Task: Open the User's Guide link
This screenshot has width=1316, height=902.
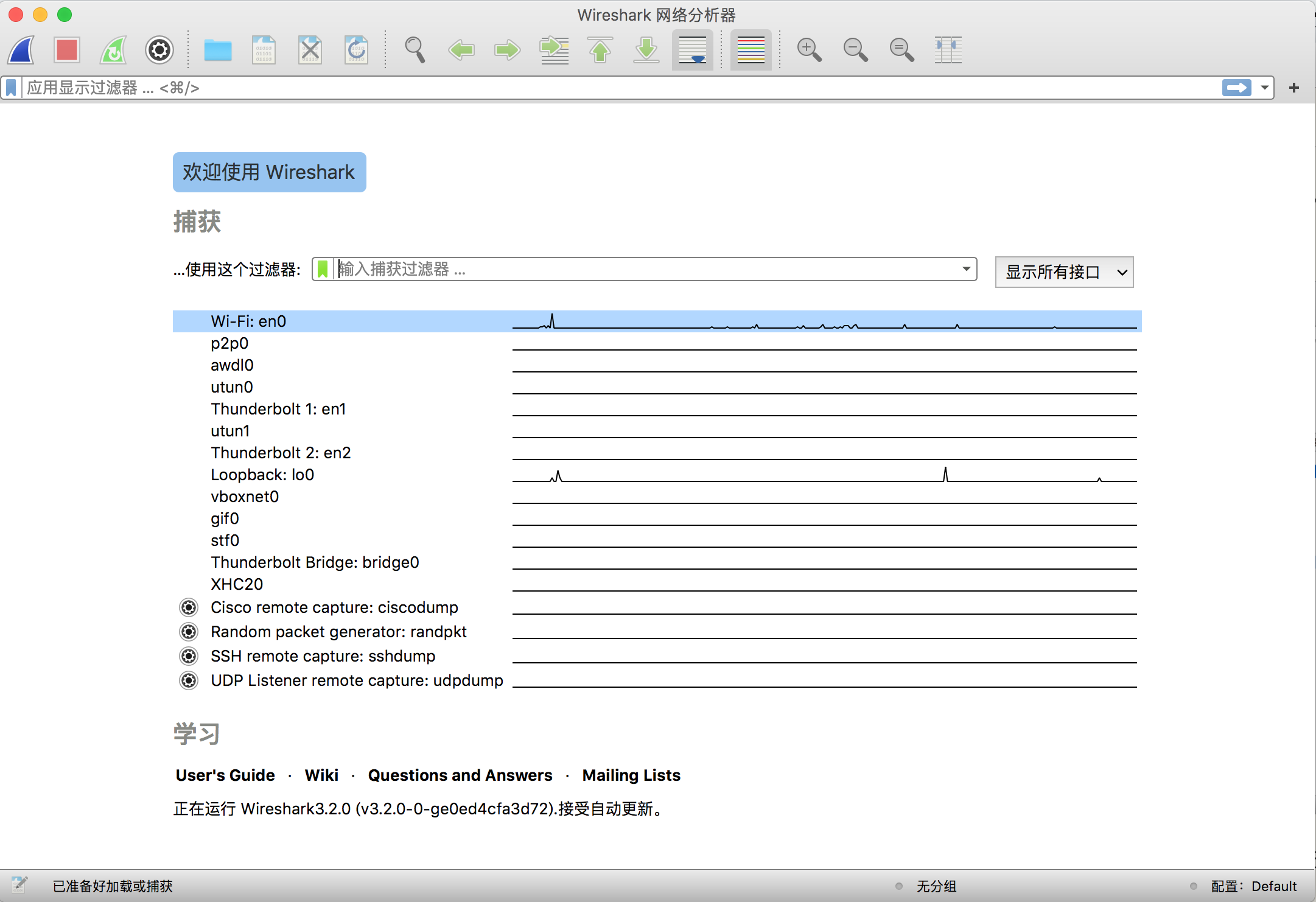Action: click(225, 775)
